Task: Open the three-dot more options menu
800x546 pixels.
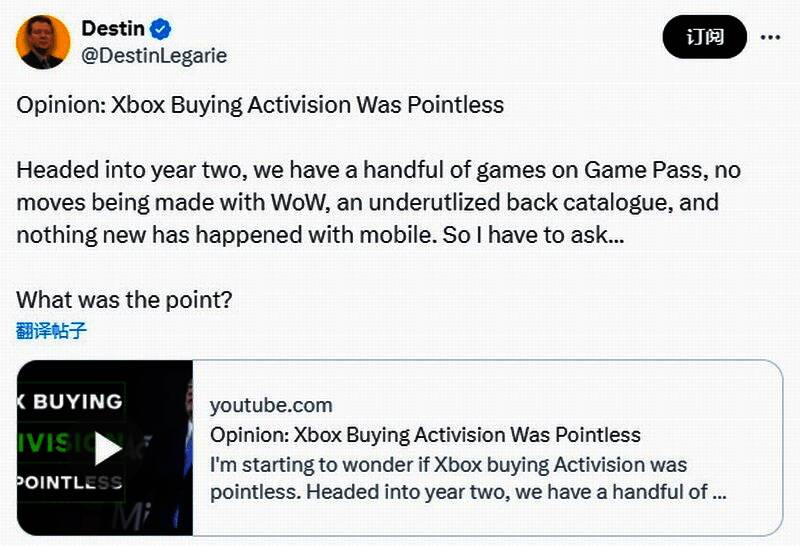Action: (x=770, y=37)
